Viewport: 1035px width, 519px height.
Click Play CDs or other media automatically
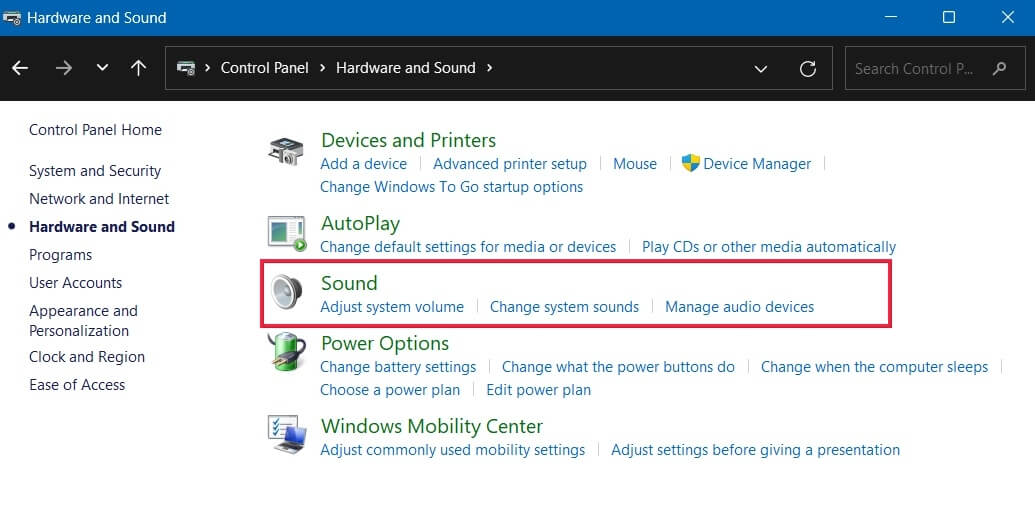[x=769, y=247]
